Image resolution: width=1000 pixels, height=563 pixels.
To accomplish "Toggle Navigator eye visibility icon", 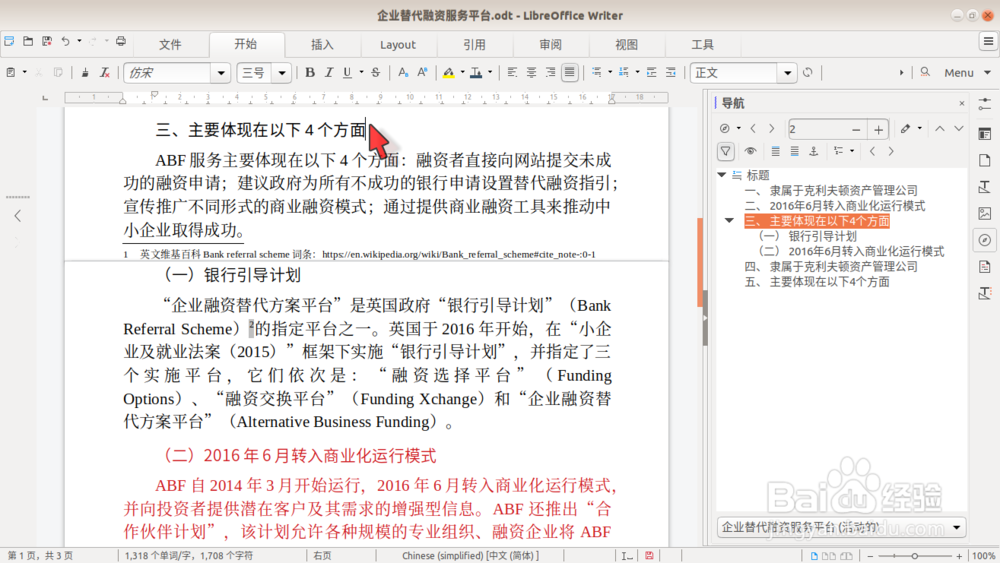I will (750, 151).
